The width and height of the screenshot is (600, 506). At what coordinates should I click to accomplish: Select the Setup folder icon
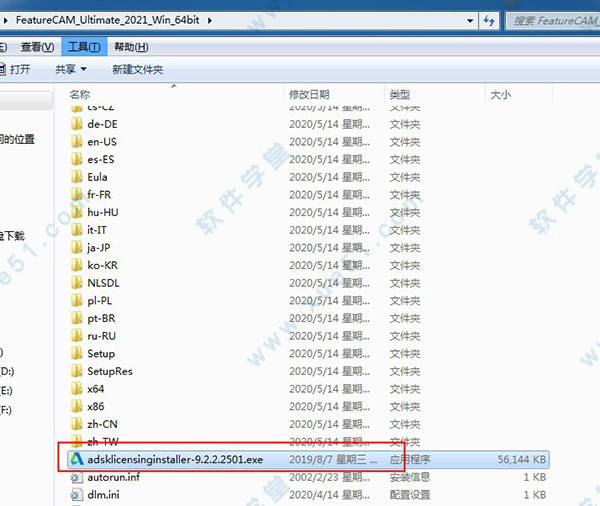coord(77,353)
